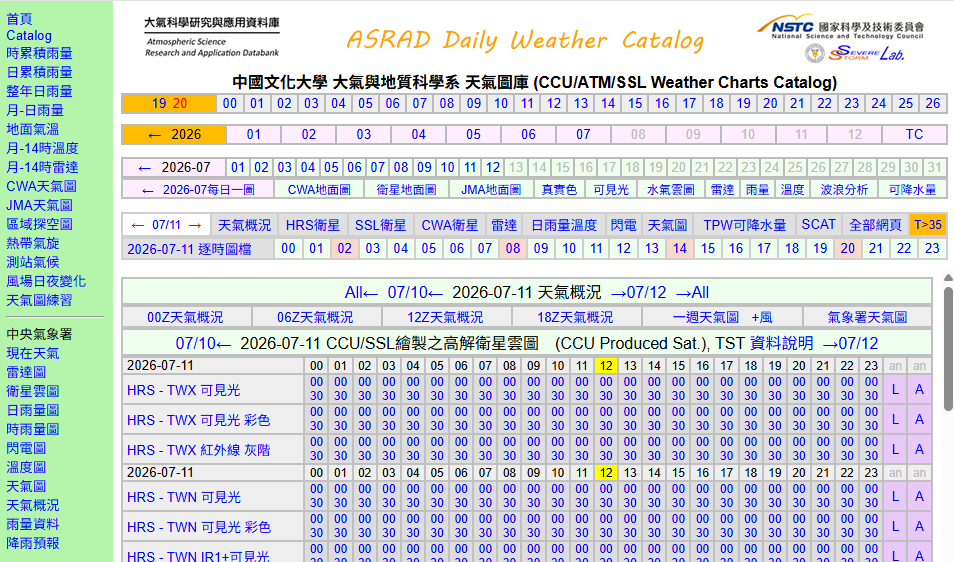The width and height of the screenshot is (954, 562).
Task: Open CWA天氣圖 in the sidebar
Action: (x=41, y=187)
